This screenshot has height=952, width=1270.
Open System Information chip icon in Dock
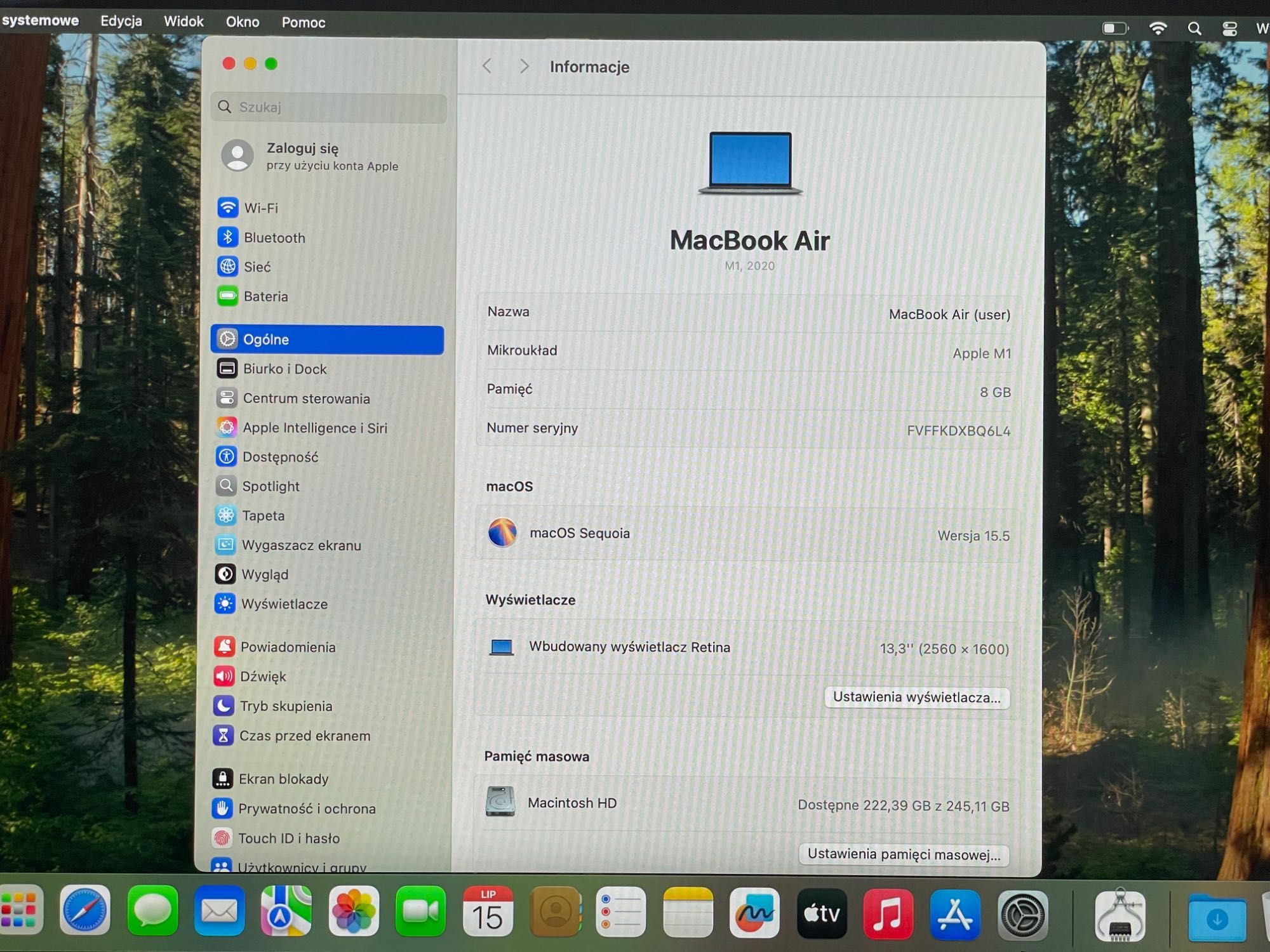tap(1120, 916)
